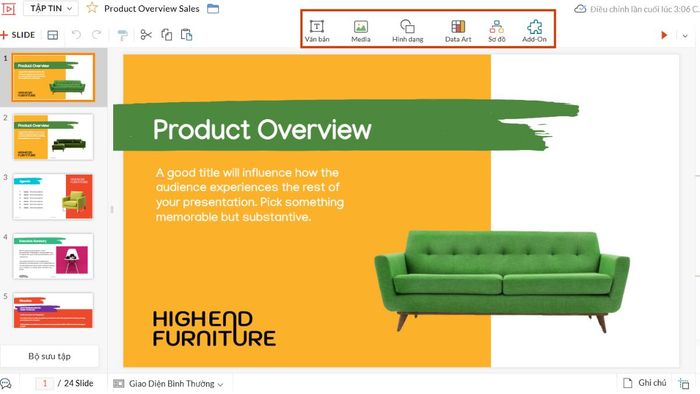Select slide 1 thumbnail
This screenshot has width=700, height=394.
coord(53,77)
